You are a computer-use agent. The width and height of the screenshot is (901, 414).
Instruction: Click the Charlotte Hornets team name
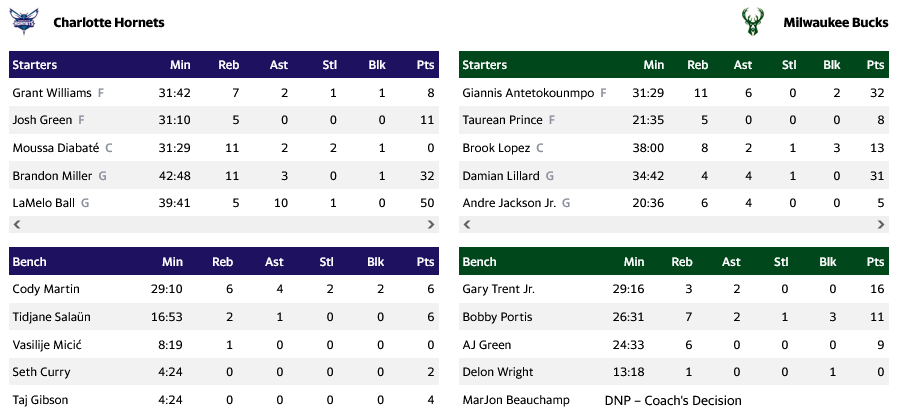(x=109, y=22)
